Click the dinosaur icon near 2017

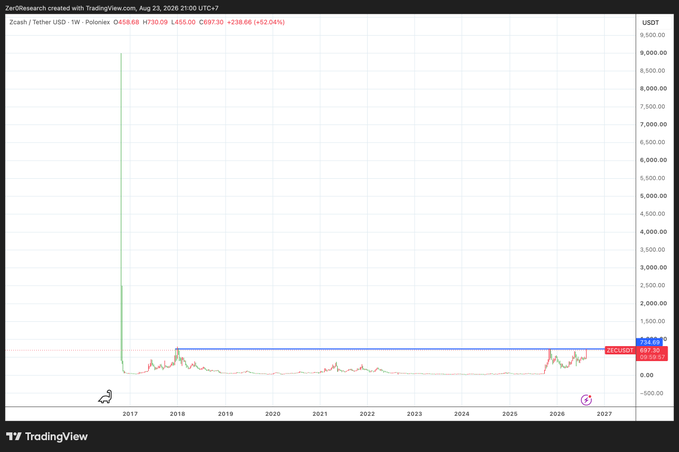pyautogui.click(x=105, y=397)
